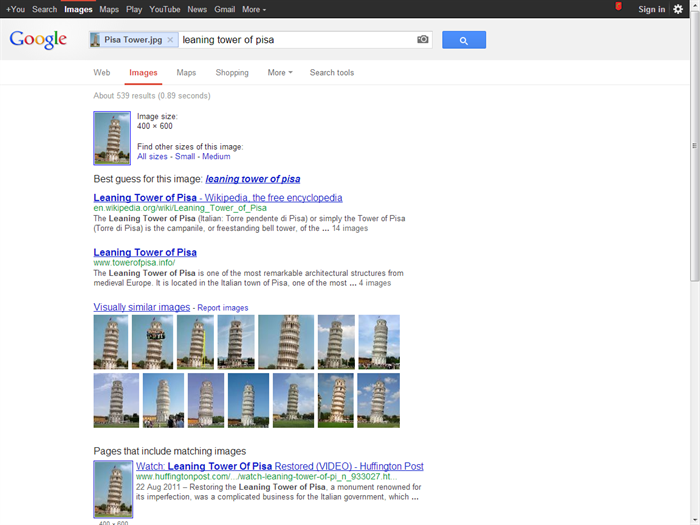Open first similar image in bottom row

point(116,400)
